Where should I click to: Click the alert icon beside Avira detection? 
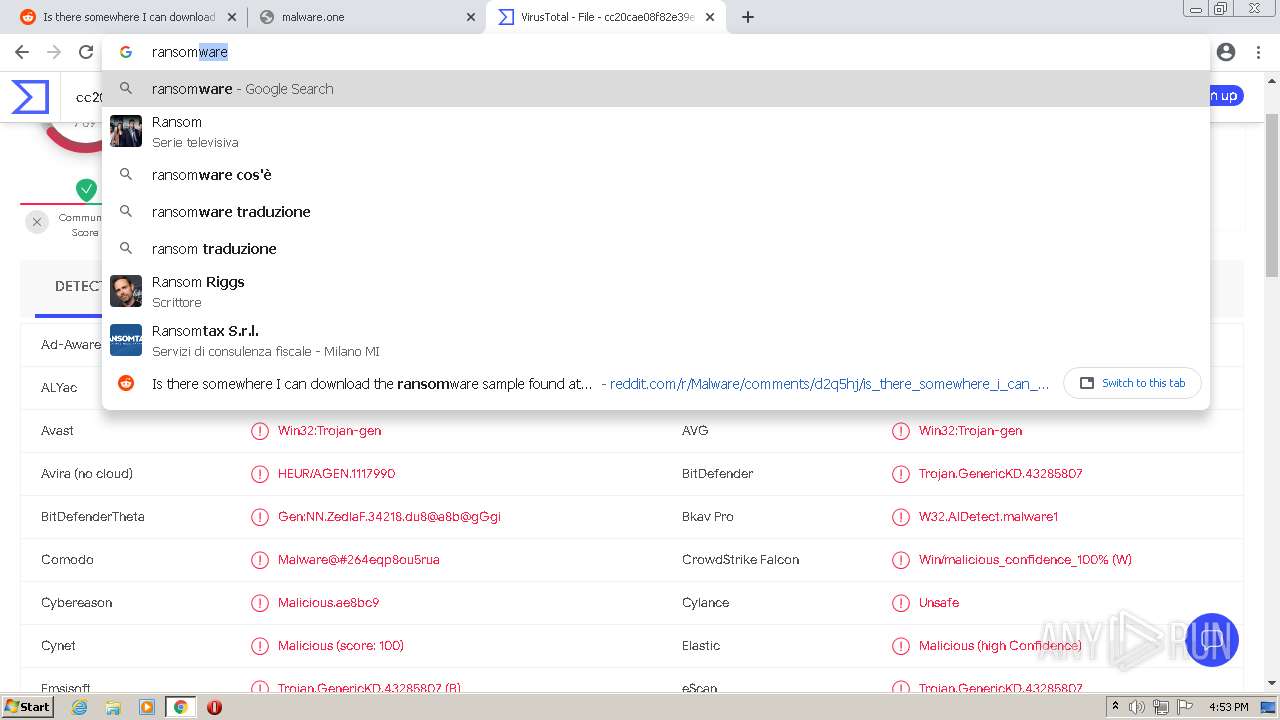[x=260, y=474]
